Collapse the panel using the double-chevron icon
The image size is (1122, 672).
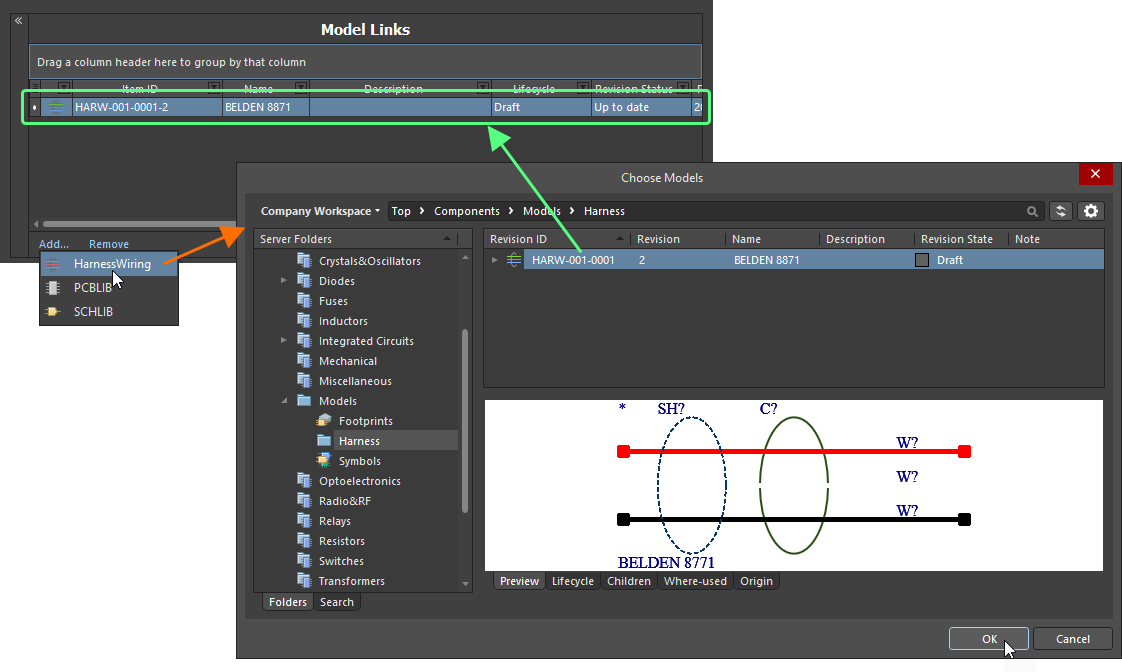[17, 20]
